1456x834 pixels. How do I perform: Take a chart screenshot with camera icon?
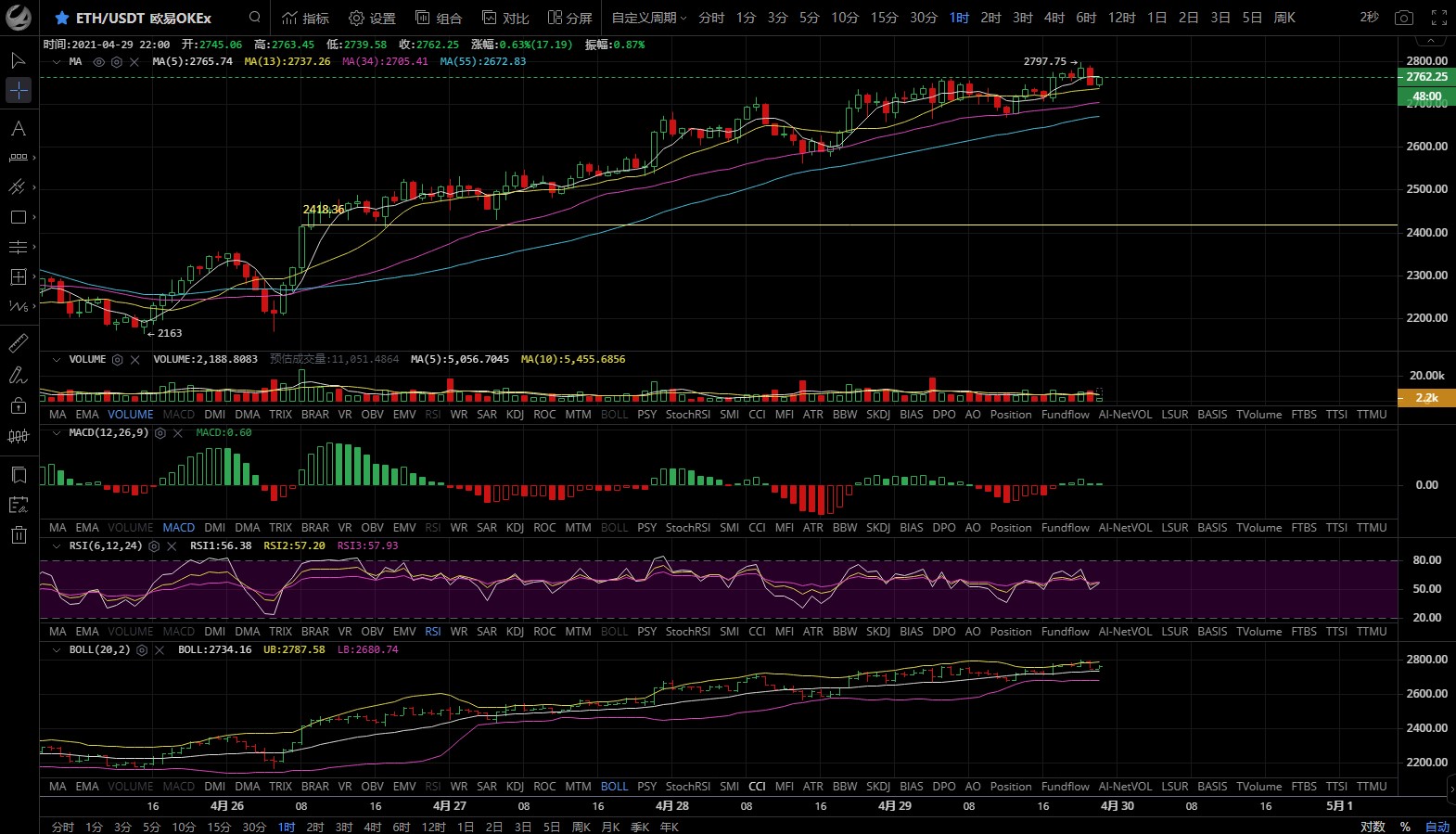(x=1404, y=18)
